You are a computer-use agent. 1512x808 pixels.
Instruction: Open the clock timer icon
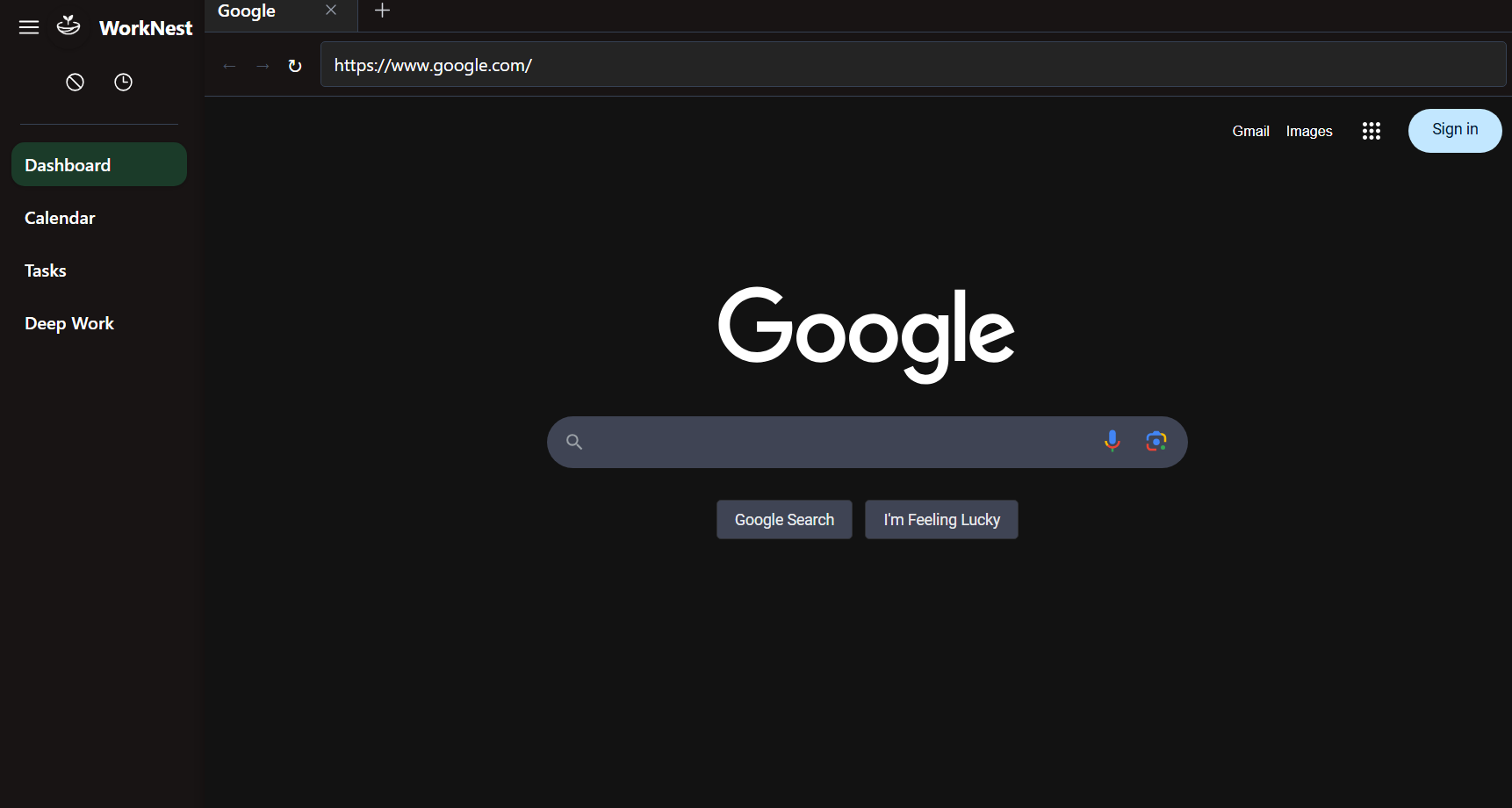[123, 82]
